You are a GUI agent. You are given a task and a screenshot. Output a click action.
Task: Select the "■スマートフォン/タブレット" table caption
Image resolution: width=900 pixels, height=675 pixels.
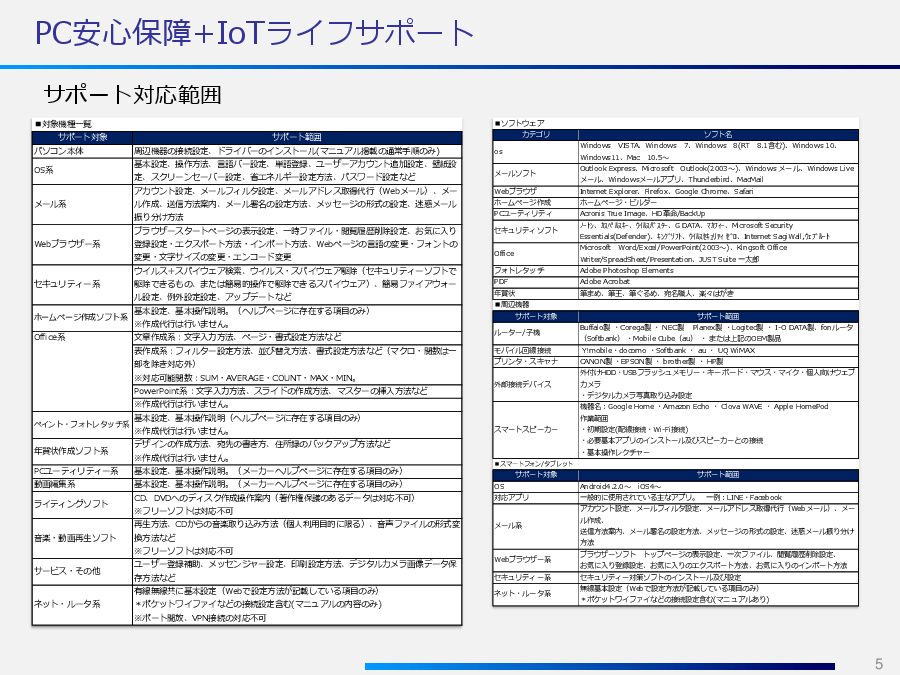pyautogui.click(x=533, y=463)
